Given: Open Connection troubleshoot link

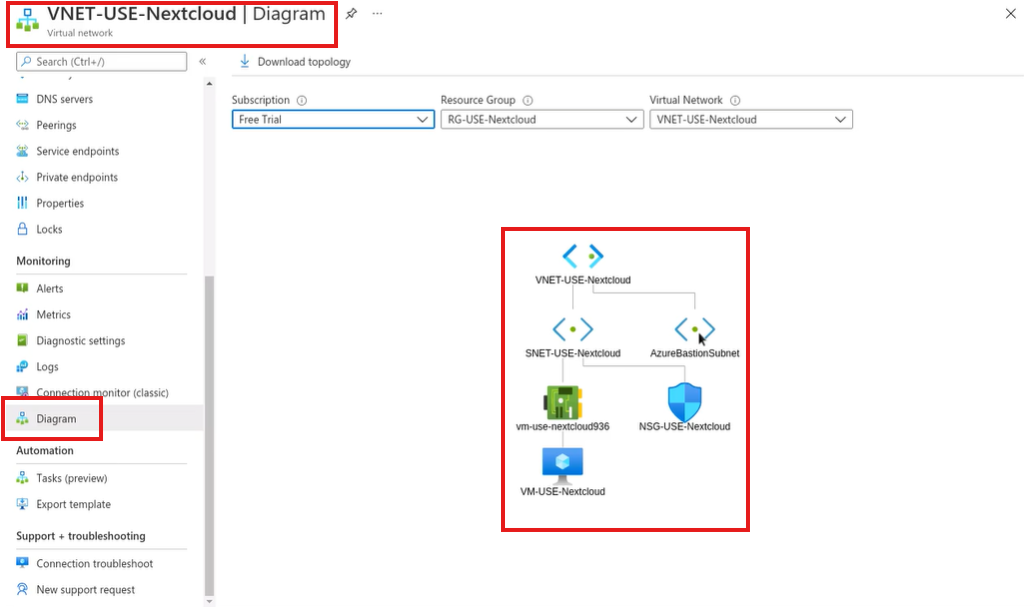Looking at the screenshot, I should pos(94,563).
